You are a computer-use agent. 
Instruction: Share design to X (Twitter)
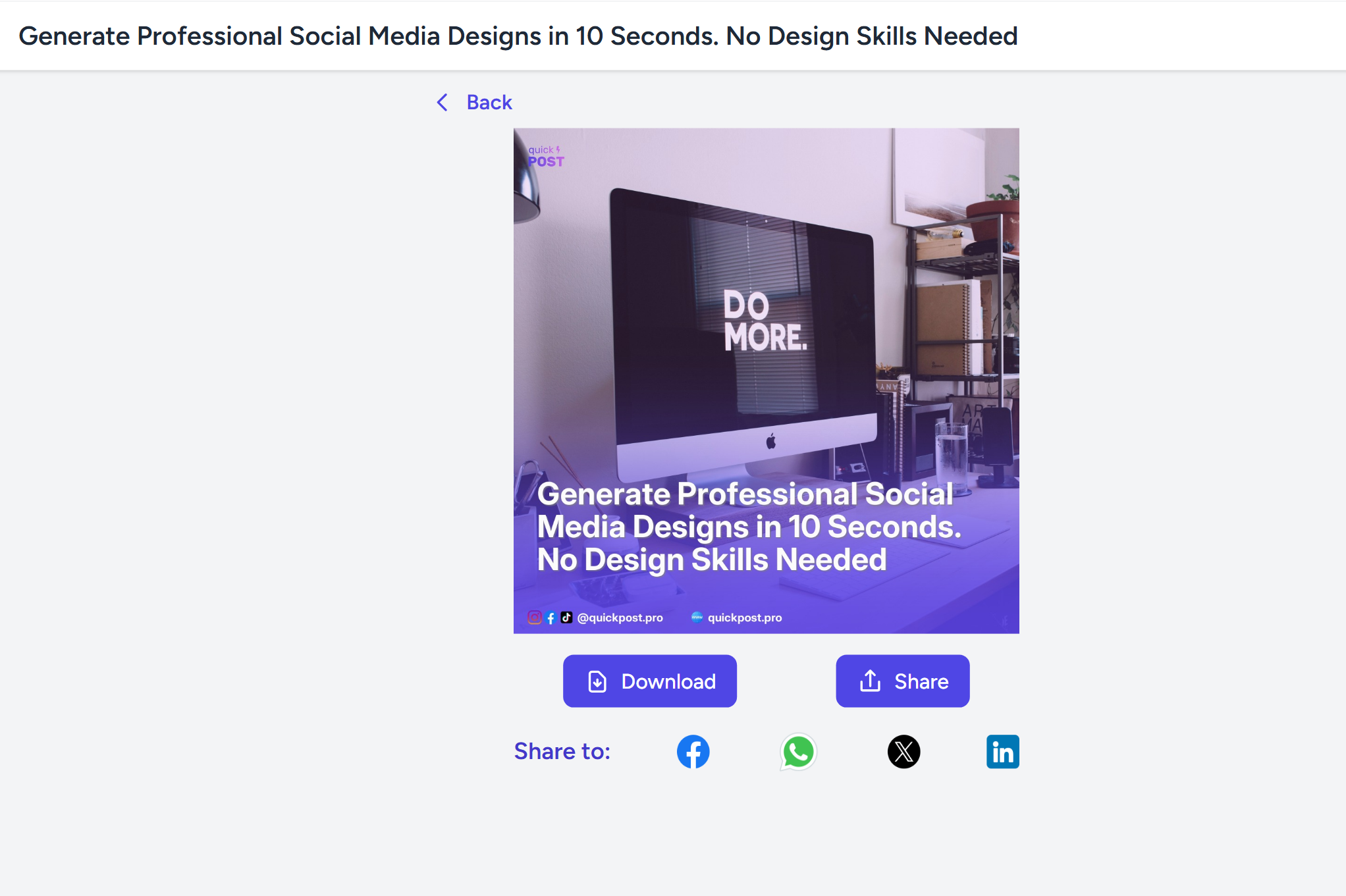pyautogui.click(x=903, y=751)
